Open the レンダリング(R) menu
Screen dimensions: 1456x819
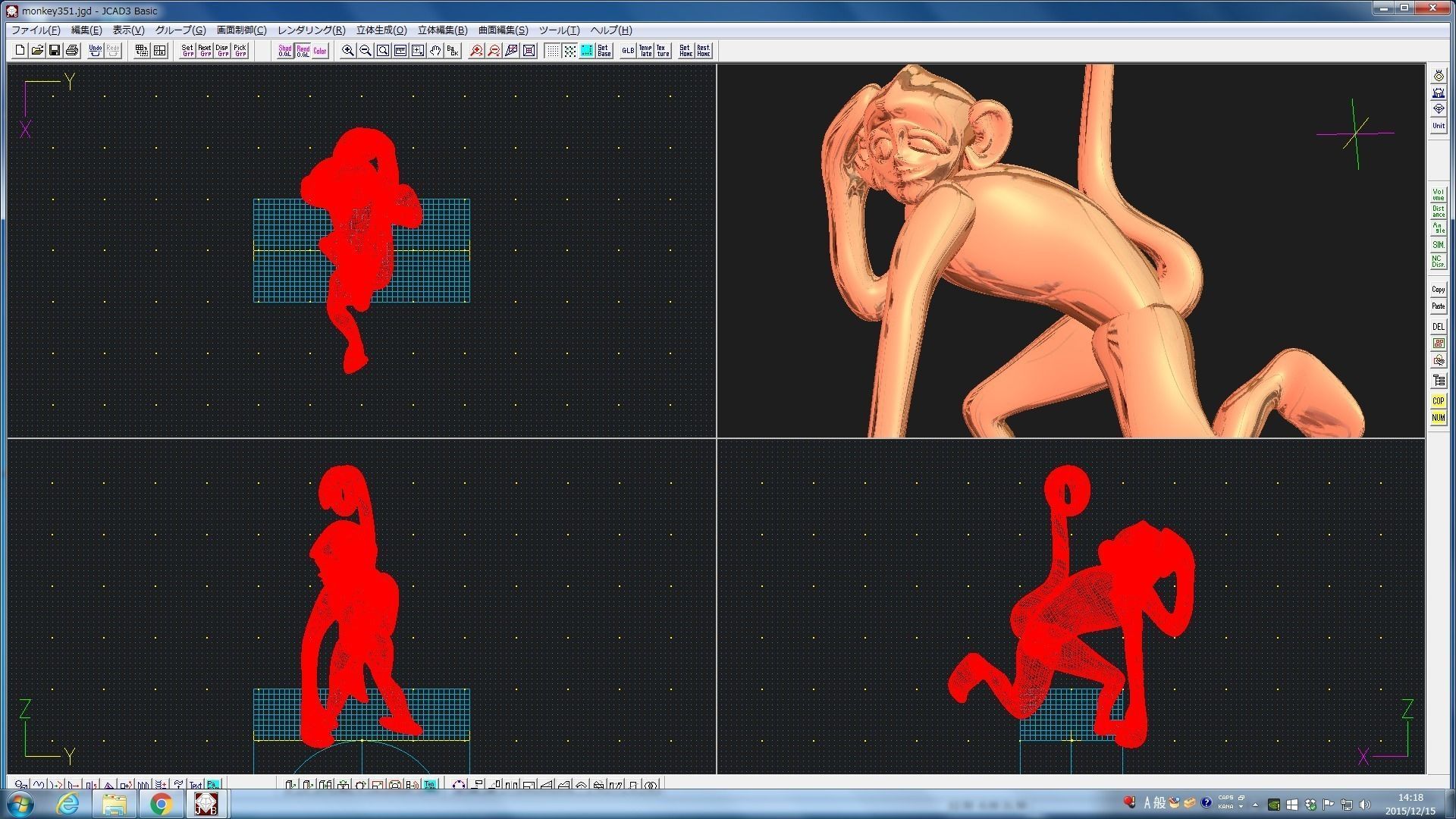[x=311, y=30]
